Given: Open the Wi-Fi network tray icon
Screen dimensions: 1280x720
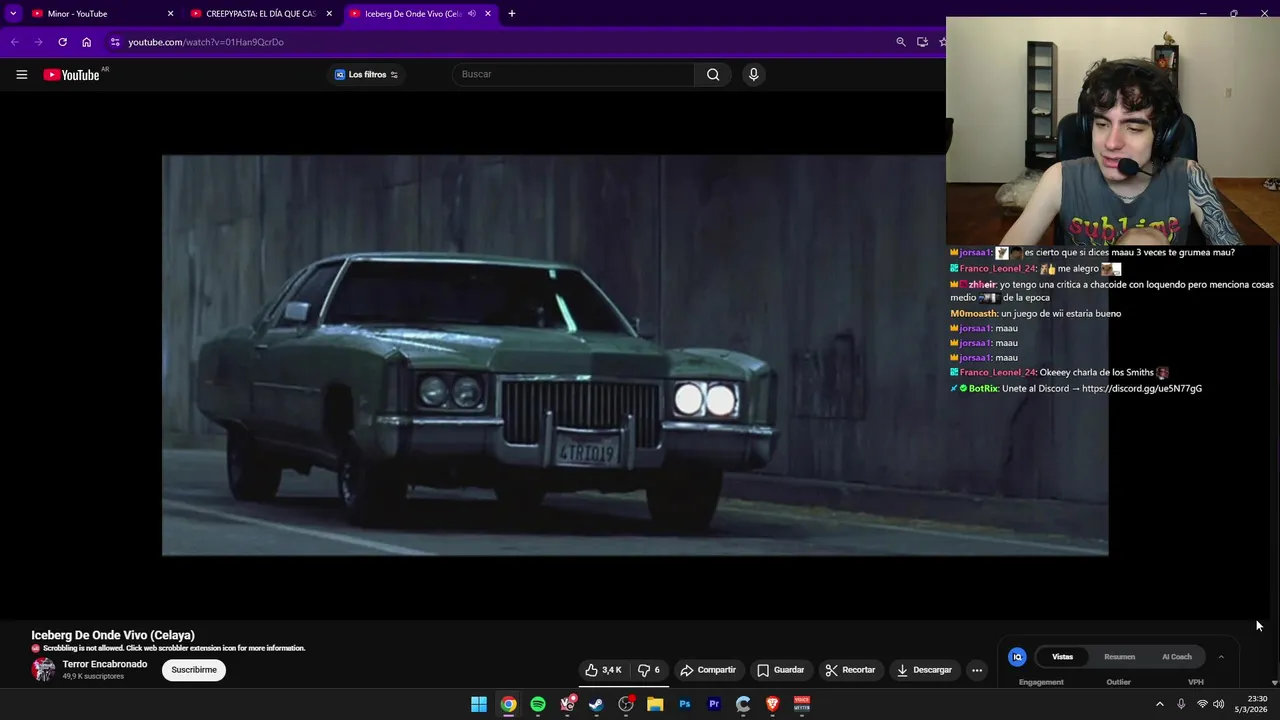Looking at the screenshot, I should (x=1202, y=704).
